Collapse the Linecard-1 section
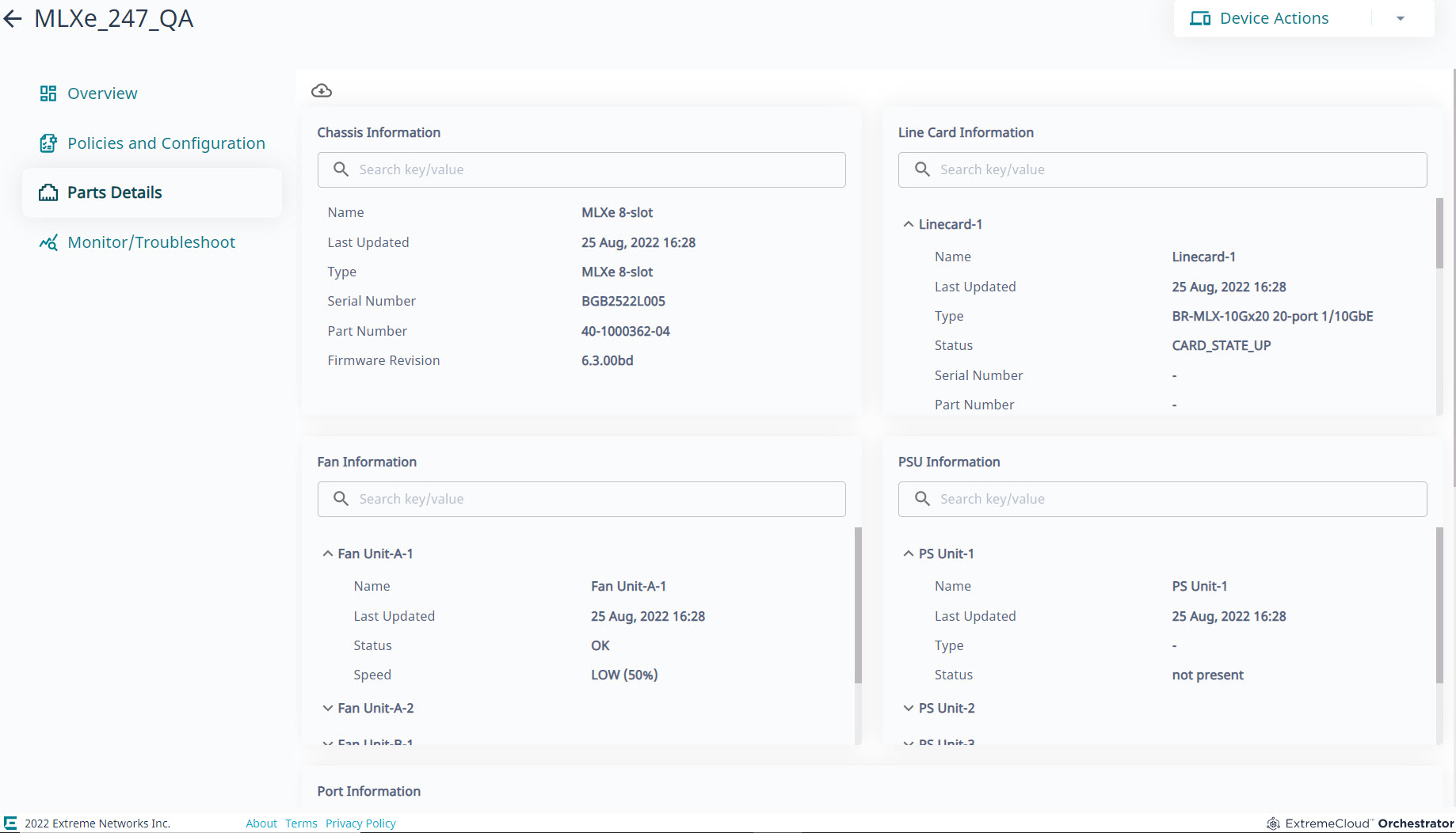The width and height of the screenshot is (1456, 833). 909,224
